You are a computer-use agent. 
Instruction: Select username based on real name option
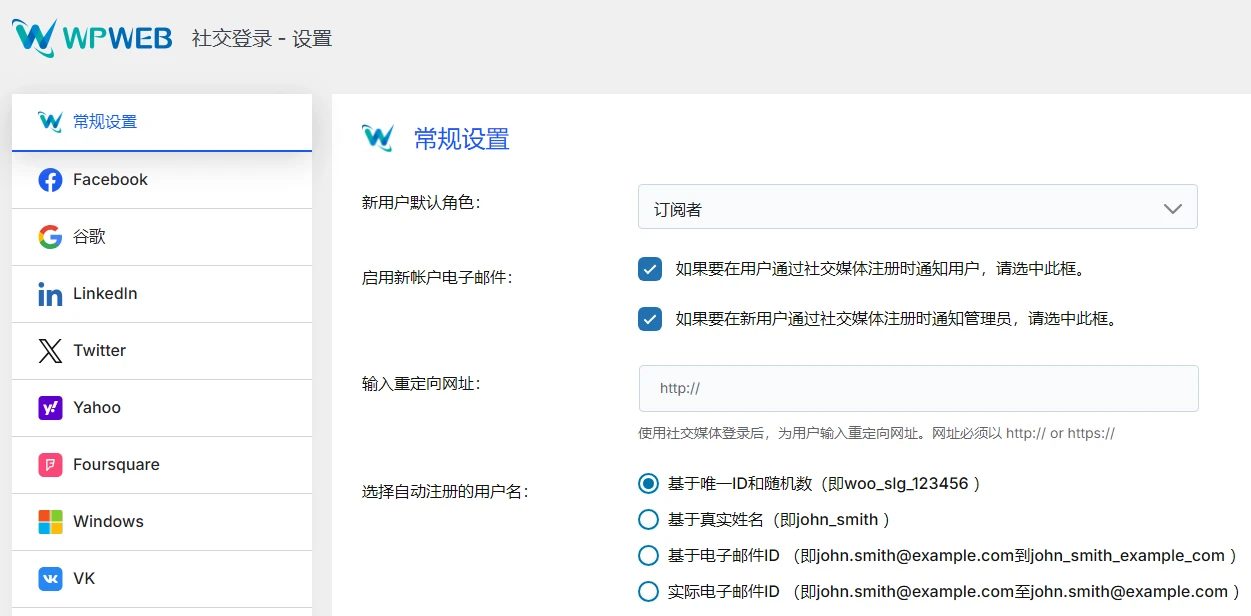click(648, 519)
